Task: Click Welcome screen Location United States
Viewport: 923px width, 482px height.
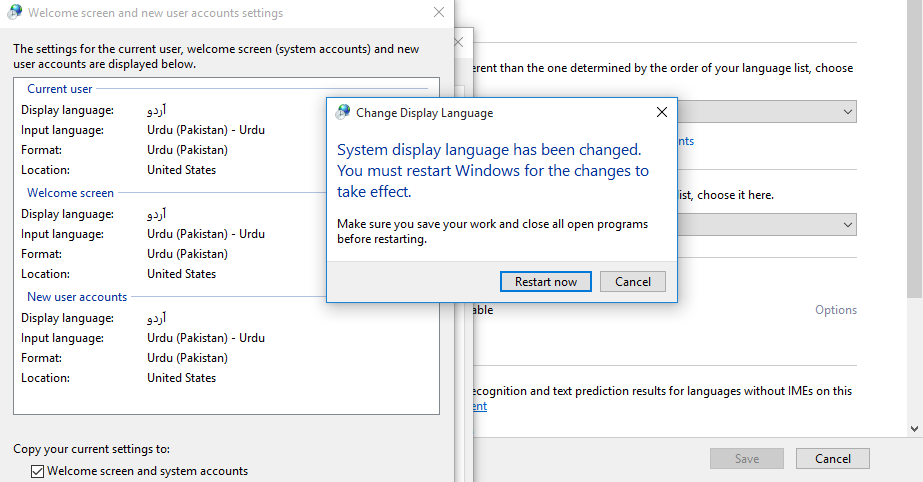Action: tap(181, 274)
